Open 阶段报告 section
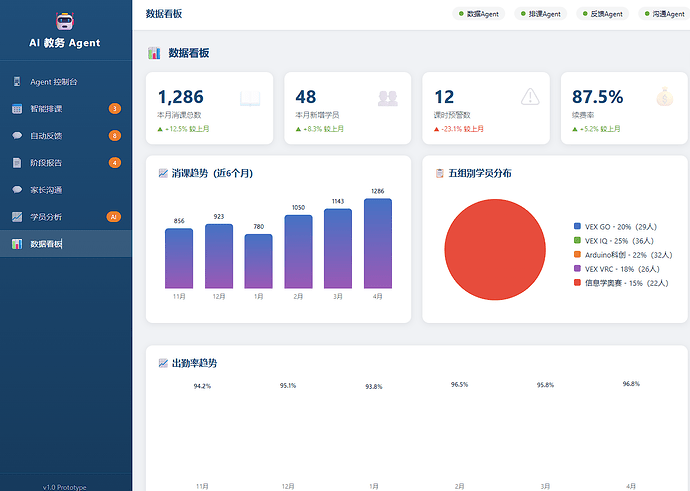Viewport: 690px width, 491px height. pos(66,163)
